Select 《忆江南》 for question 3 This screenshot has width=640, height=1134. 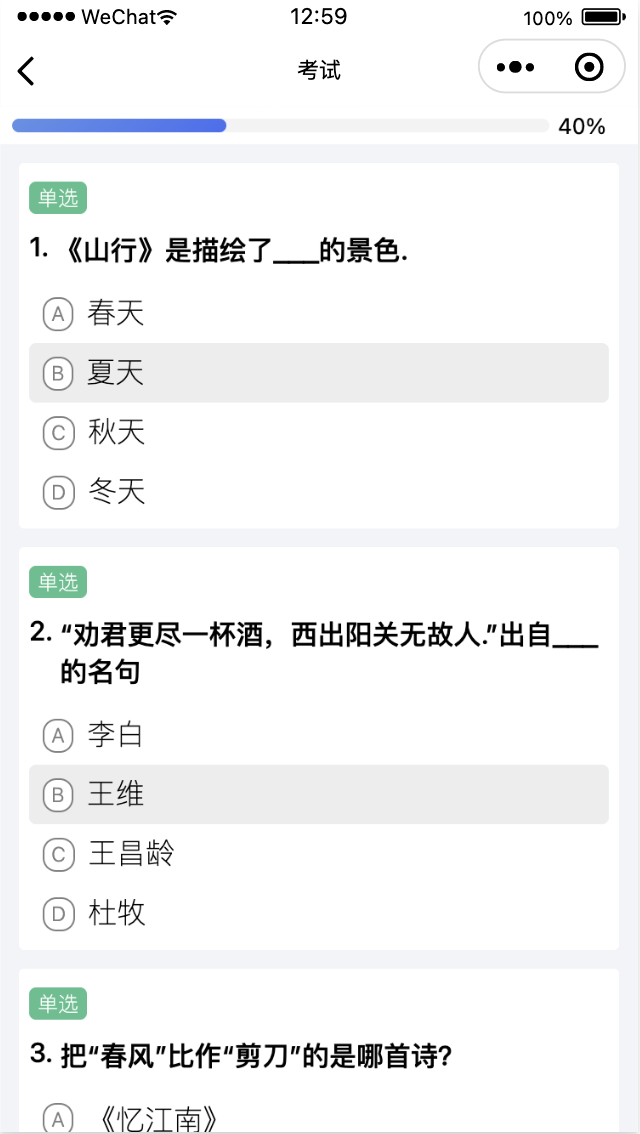pos(318,1118)
